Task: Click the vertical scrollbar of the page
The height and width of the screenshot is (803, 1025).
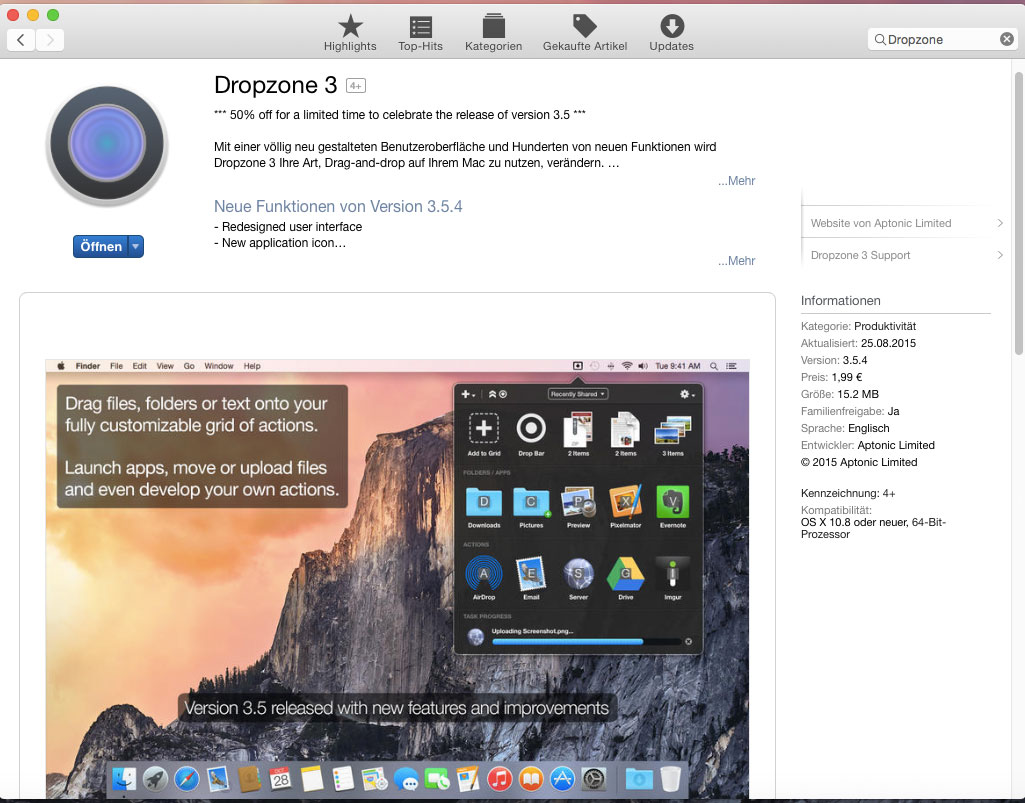Action: point(1018,213)
